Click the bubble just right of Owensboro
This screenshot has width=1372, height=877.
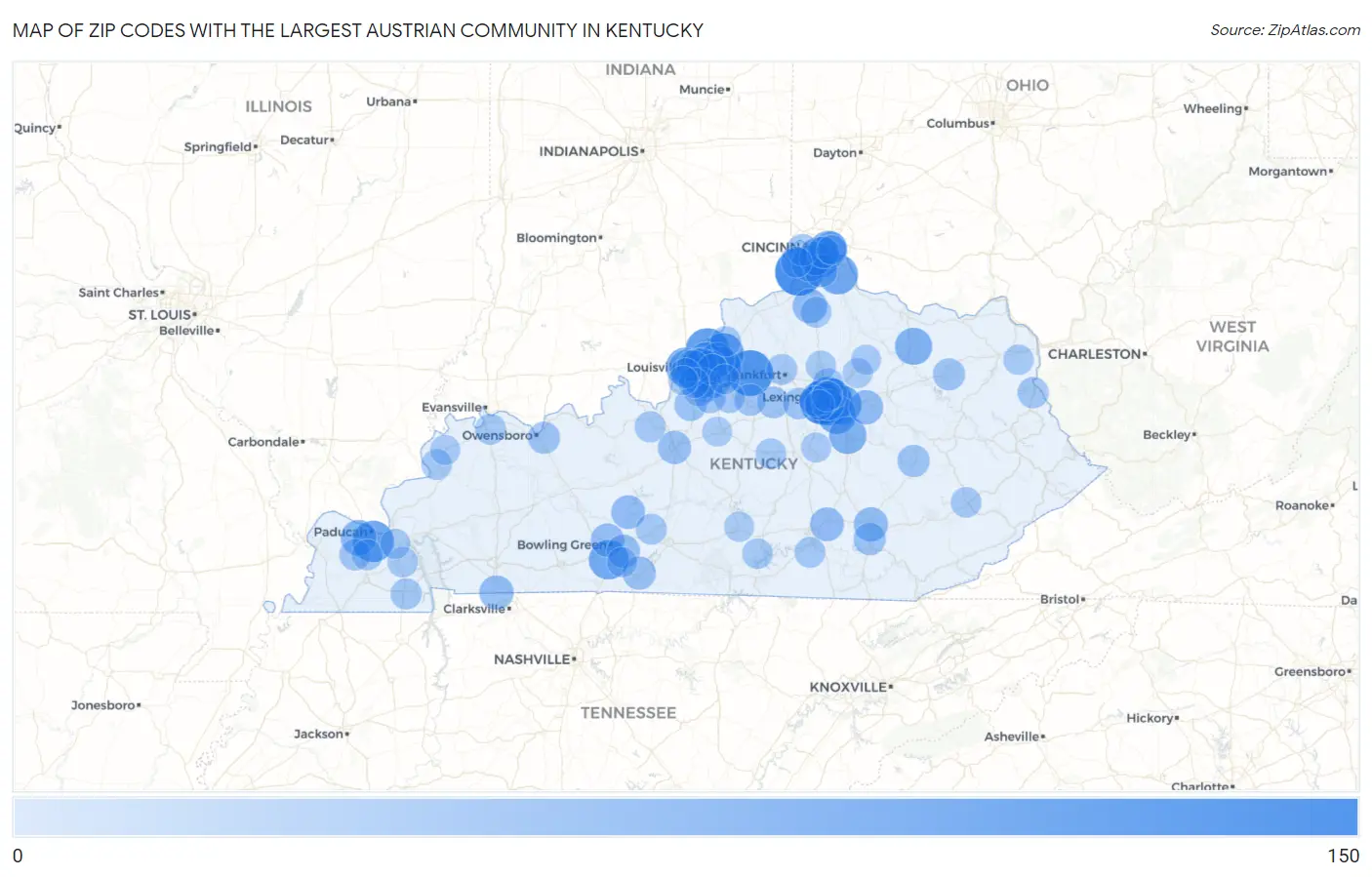tap(545, 437)
